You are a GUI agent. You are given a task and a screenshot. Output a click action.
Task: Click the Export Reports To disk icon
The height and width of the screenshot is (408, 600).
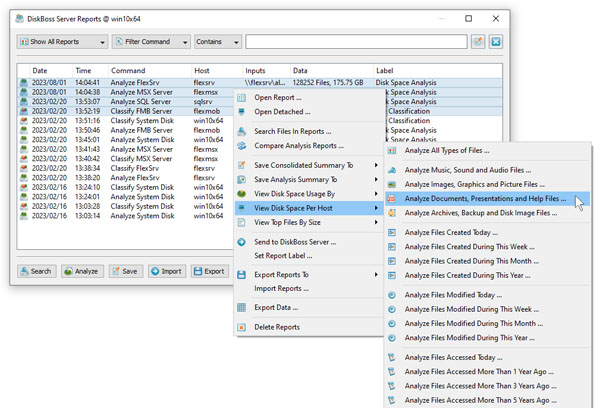pos(241,275)
